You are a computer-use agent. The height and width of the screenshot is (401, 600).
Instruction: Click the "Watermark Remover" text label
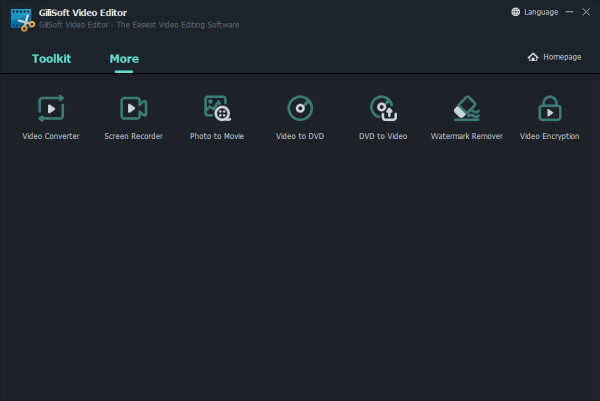(x=466, y=136)
